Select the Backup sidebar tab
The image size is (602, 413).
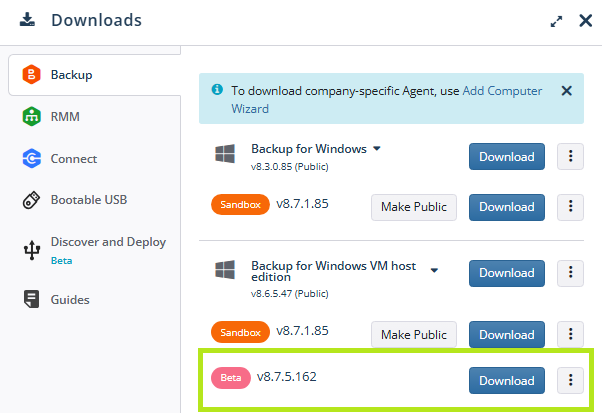tap(94, 75)
